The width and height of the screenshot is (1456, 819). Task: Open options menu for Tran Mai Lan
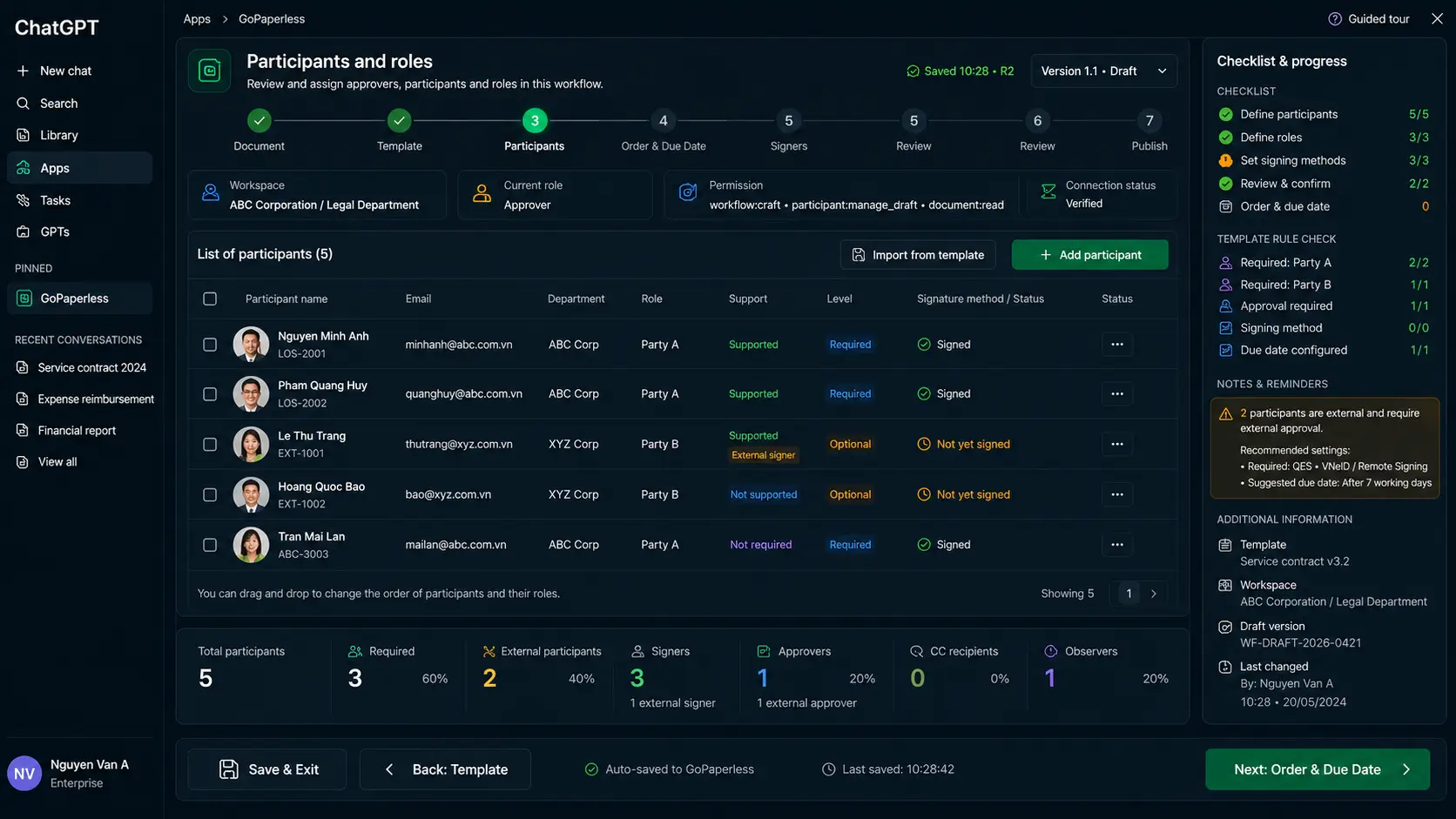coord(1116,545)
